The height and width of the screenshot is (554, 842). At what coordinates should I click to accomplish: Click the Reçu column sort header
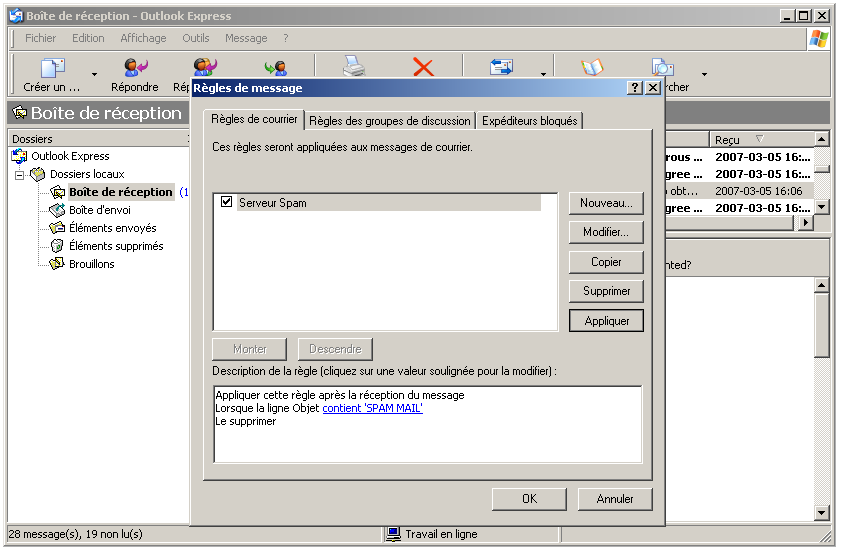pos(761,140)
